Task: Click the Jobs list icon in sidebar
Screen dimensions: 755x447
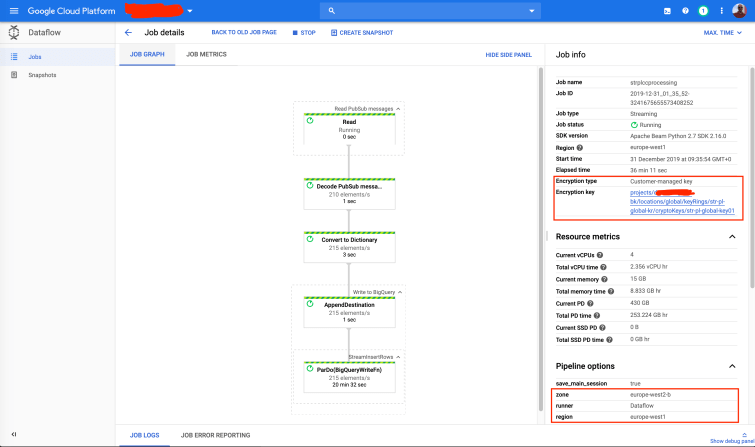Action: 14,57
